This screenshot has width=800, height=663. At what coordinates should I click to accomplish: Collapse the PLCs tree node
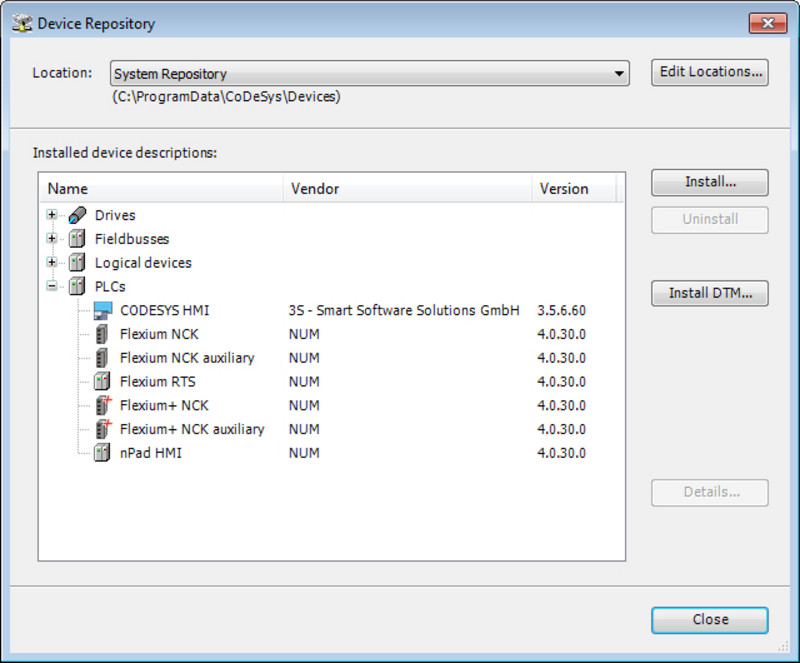(52, 287)
